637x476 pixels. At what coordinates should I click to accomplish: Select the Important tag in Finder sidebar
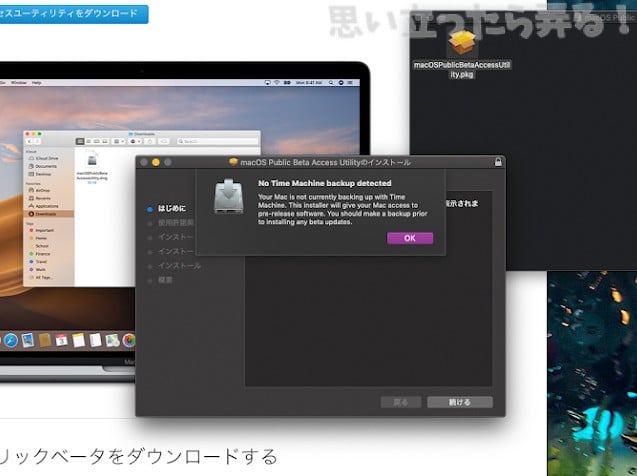pyautogui.click(x=41, y=230)
